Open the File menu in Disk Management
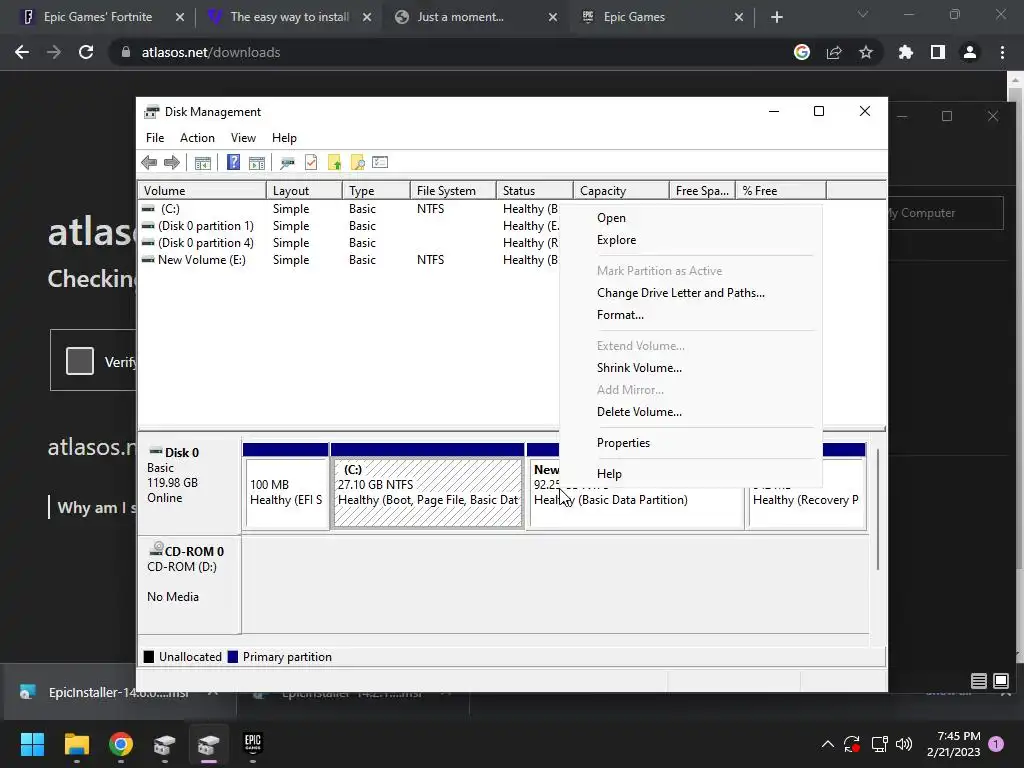The width and height of the screenshot is (1024, 768). tap(155, 138)
